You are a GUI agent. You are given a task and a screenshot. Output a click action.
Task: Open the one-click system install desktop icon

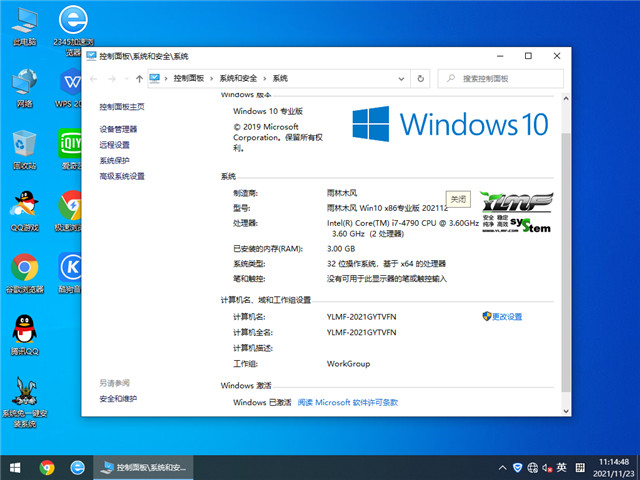24,402
